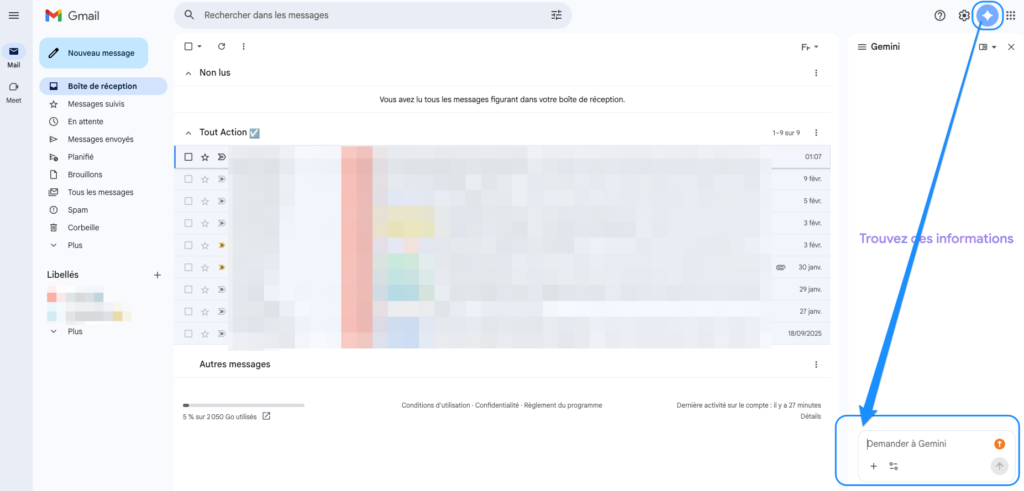This screenshot has height=491, width=1024.
Task: Toggle the select-all messages checkbox
Action: (x=188, y=46)
